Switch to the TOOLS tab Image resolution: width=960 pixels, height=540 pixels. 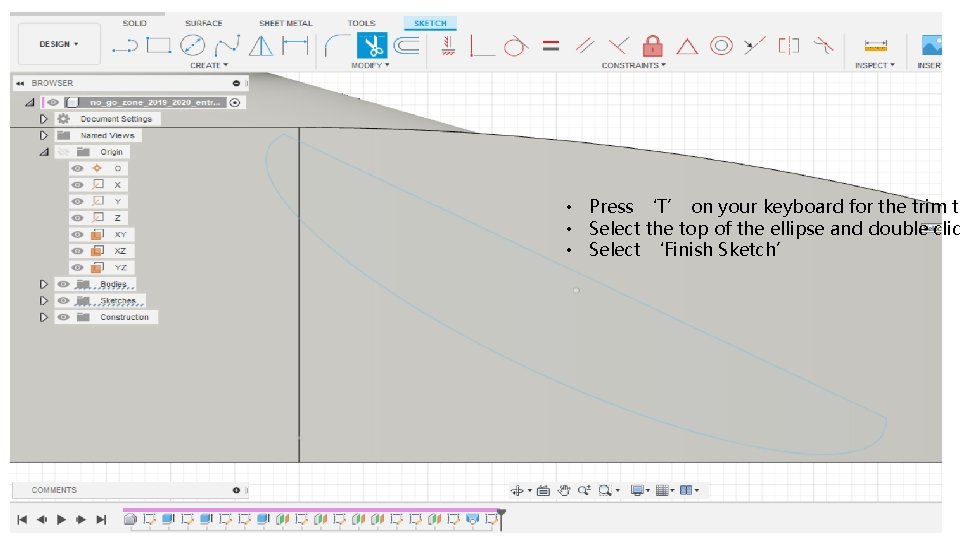tap(361, 23)
